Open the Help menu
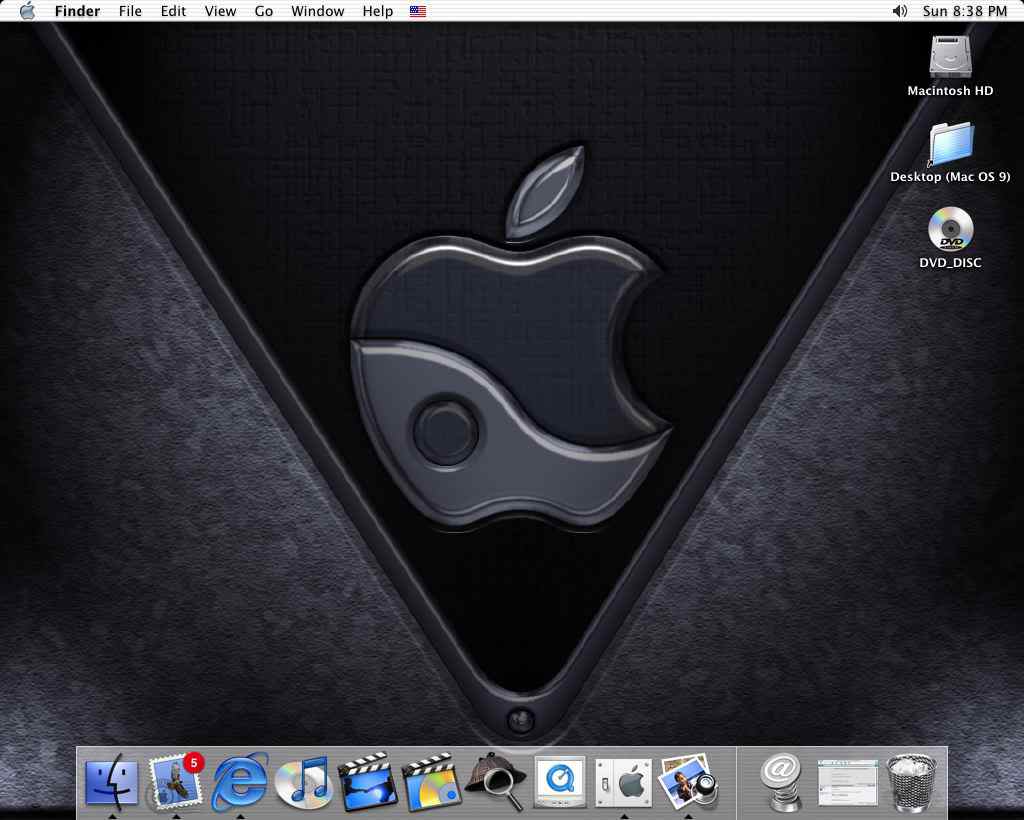 coord(377,11)
